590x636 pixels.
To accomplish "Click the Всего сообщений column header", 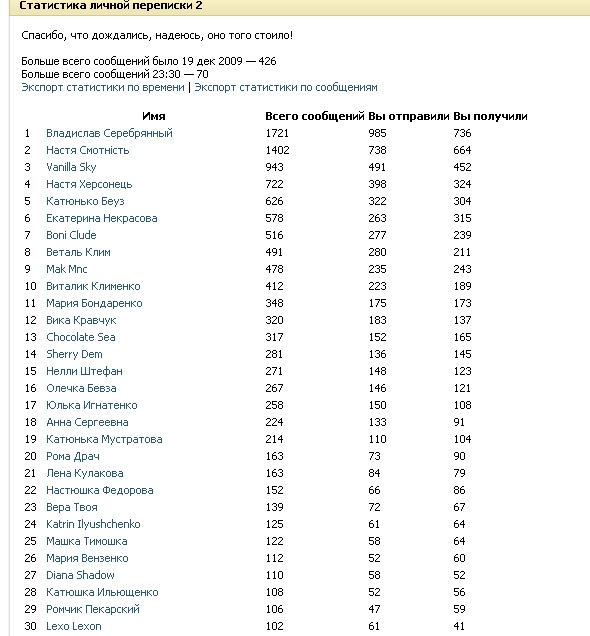I will pos(315,116).
